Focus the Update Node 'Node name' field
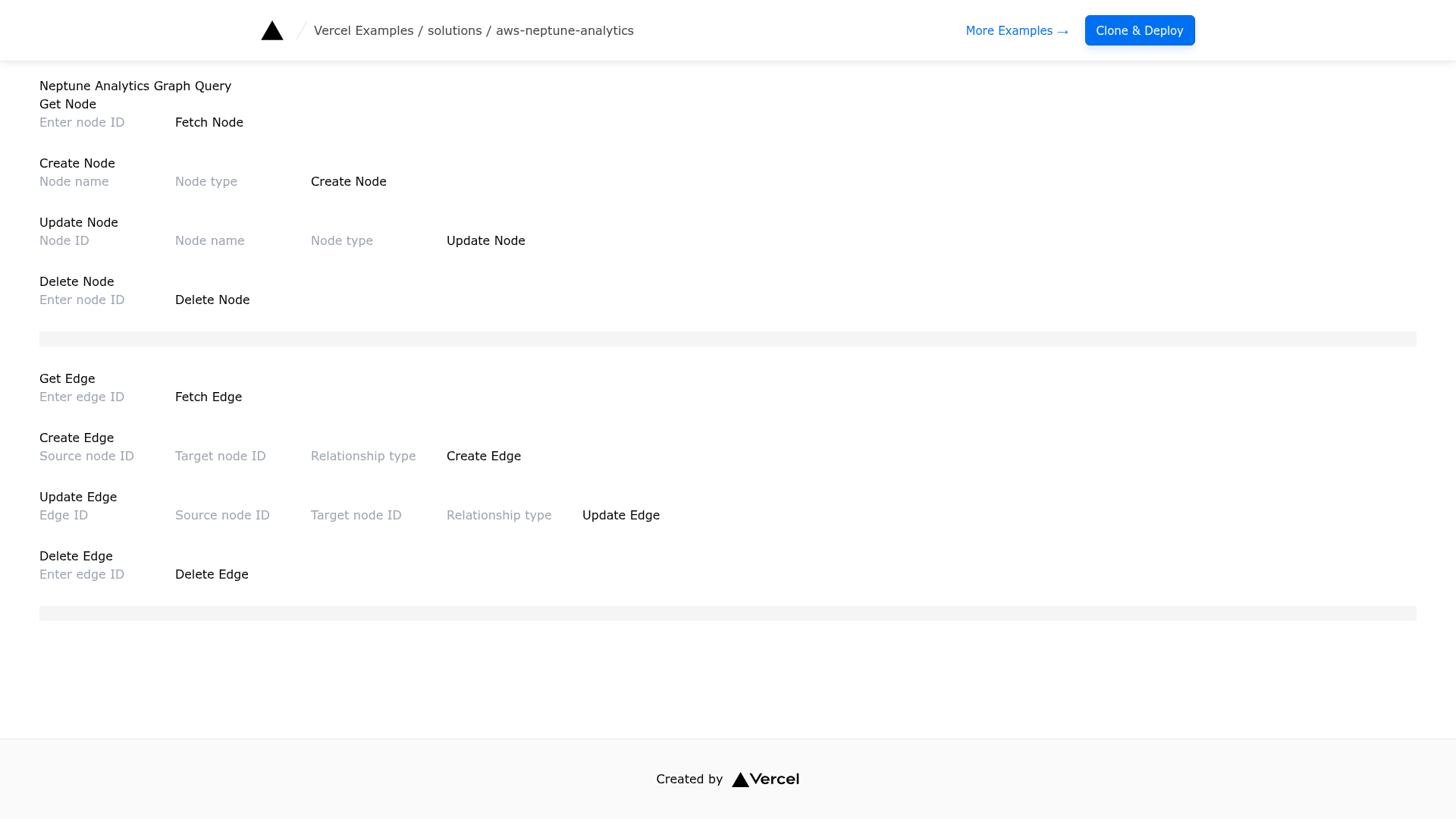This screenshot has width=1456, height=819. click(x=243, y=240)
